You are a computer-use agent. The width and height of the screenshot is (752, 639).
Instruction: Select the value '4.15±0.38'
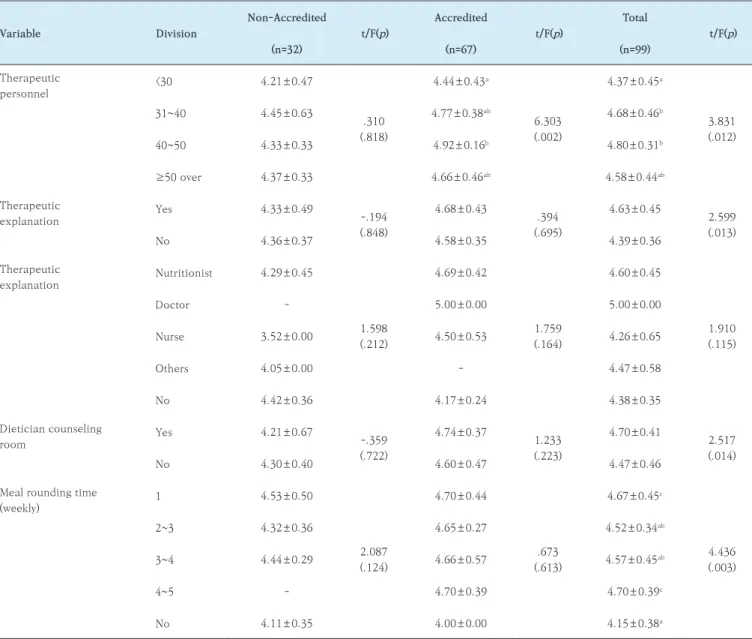635,624
